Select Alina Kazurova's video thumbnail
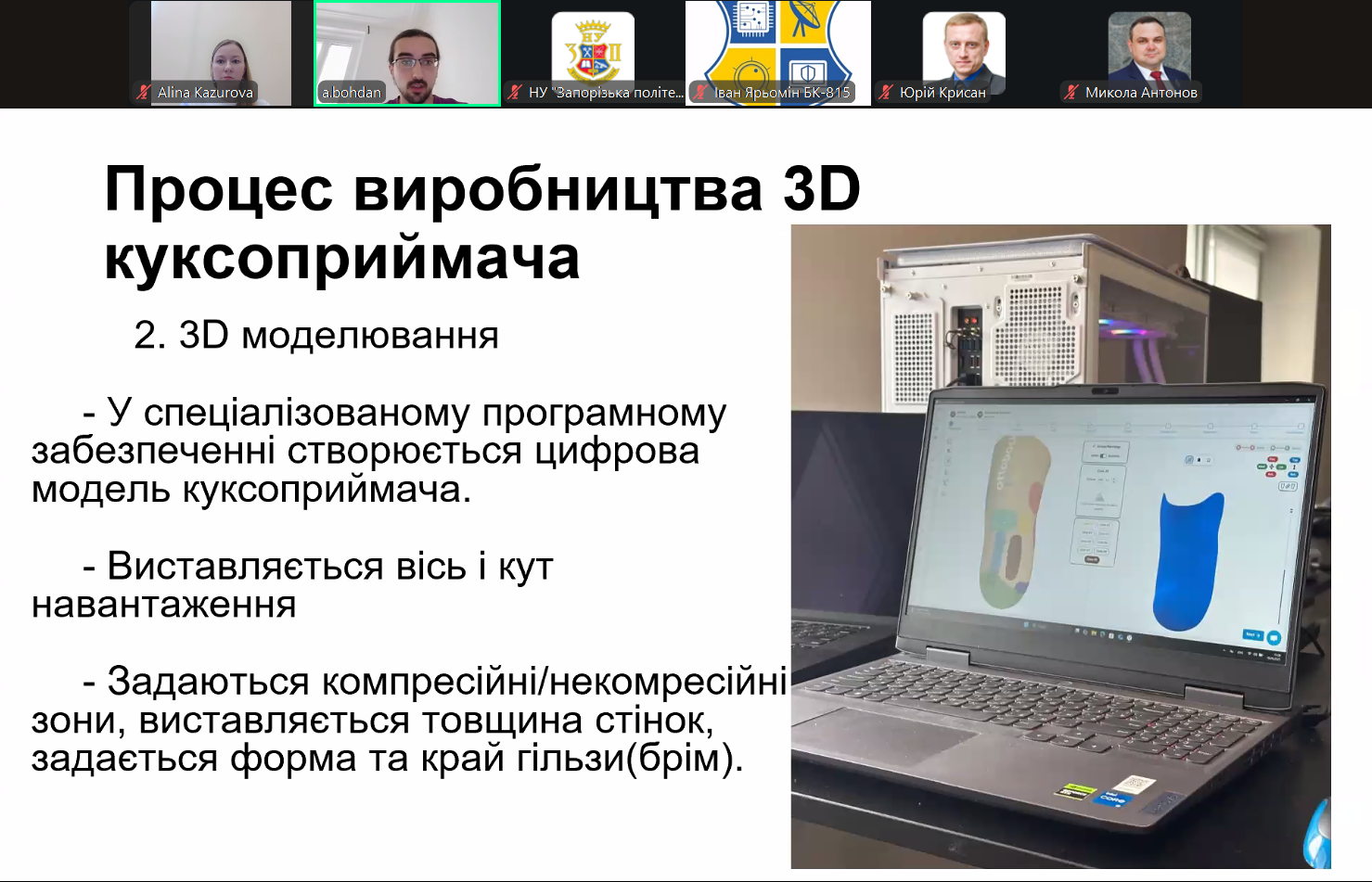 (x=221, y=46)
